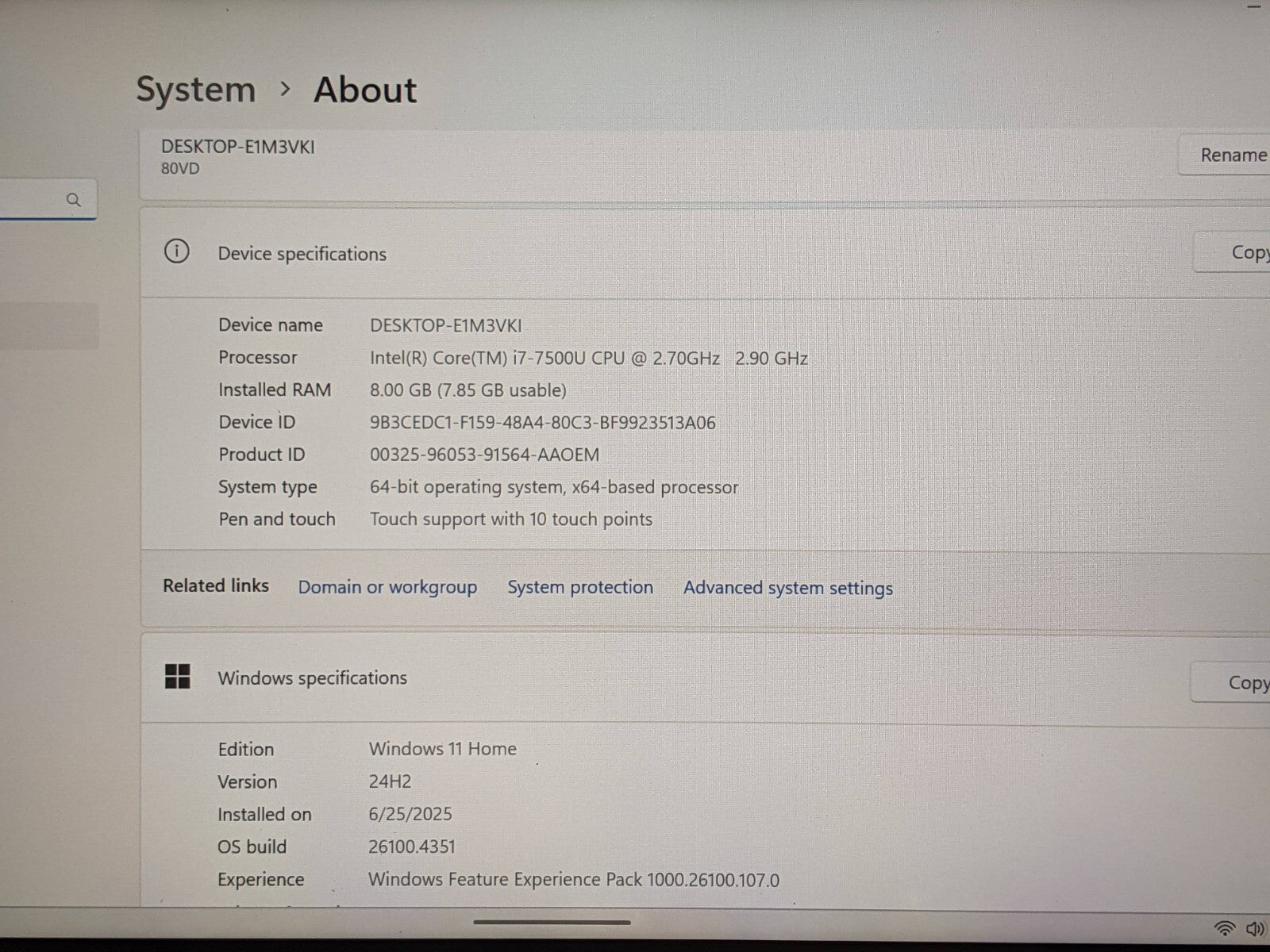Open the System protection link
The width and height of the screenshot is (1270, 952).
click(x=580, y=588)
